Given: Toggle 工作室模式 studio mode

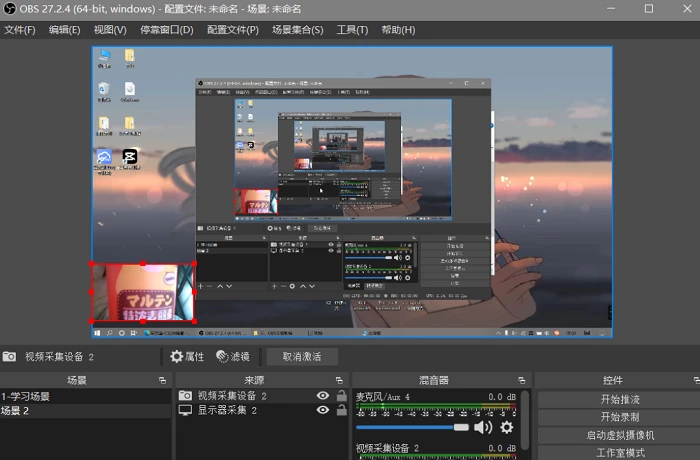Looking at the screenshot, I should [620, 452].
